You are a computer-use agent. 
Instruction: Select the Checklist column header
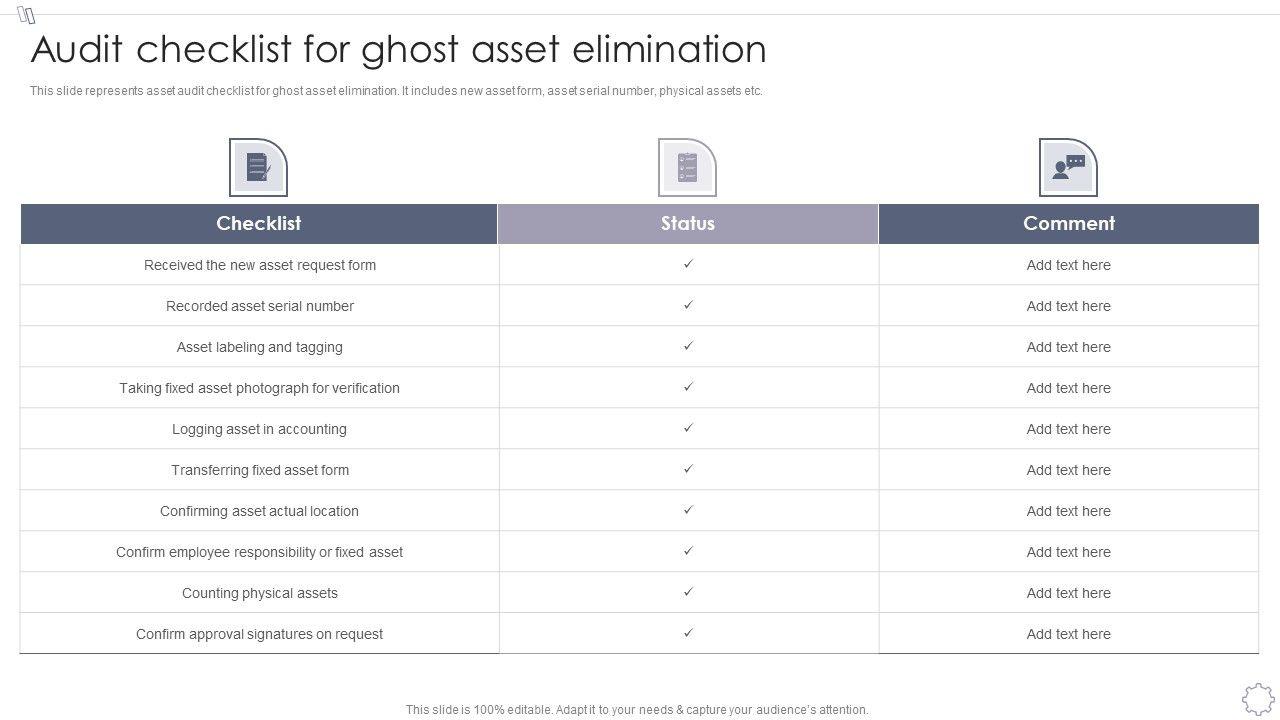[x=259, y=223]
